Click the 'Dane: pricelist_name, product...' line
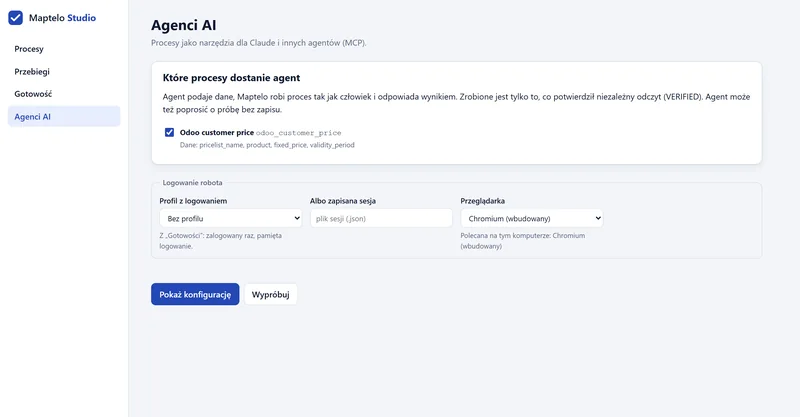The image size is (800, 417). [x=267, y=145]
